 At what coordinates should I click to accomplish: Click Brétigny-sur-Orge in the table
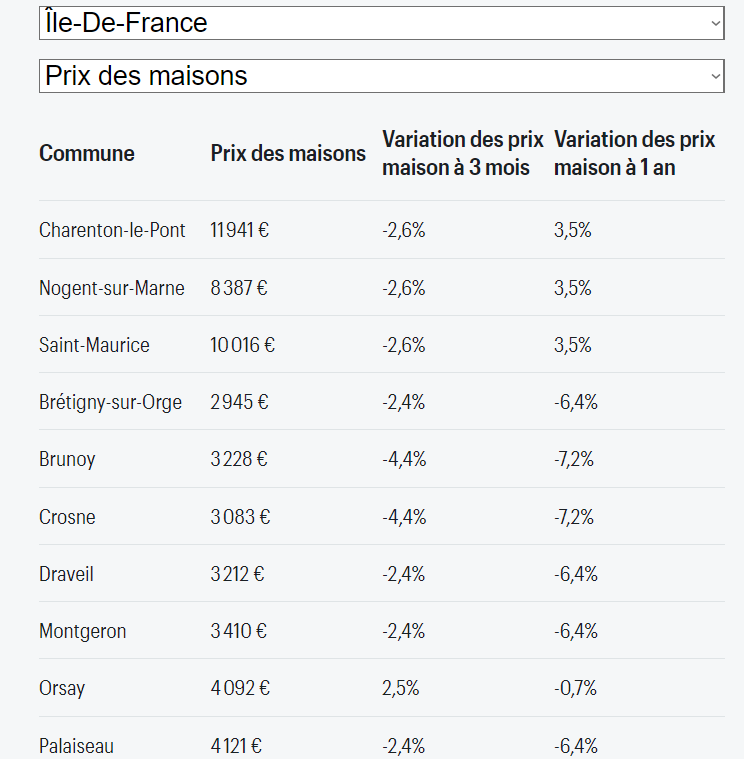click(x=110, y=402)
